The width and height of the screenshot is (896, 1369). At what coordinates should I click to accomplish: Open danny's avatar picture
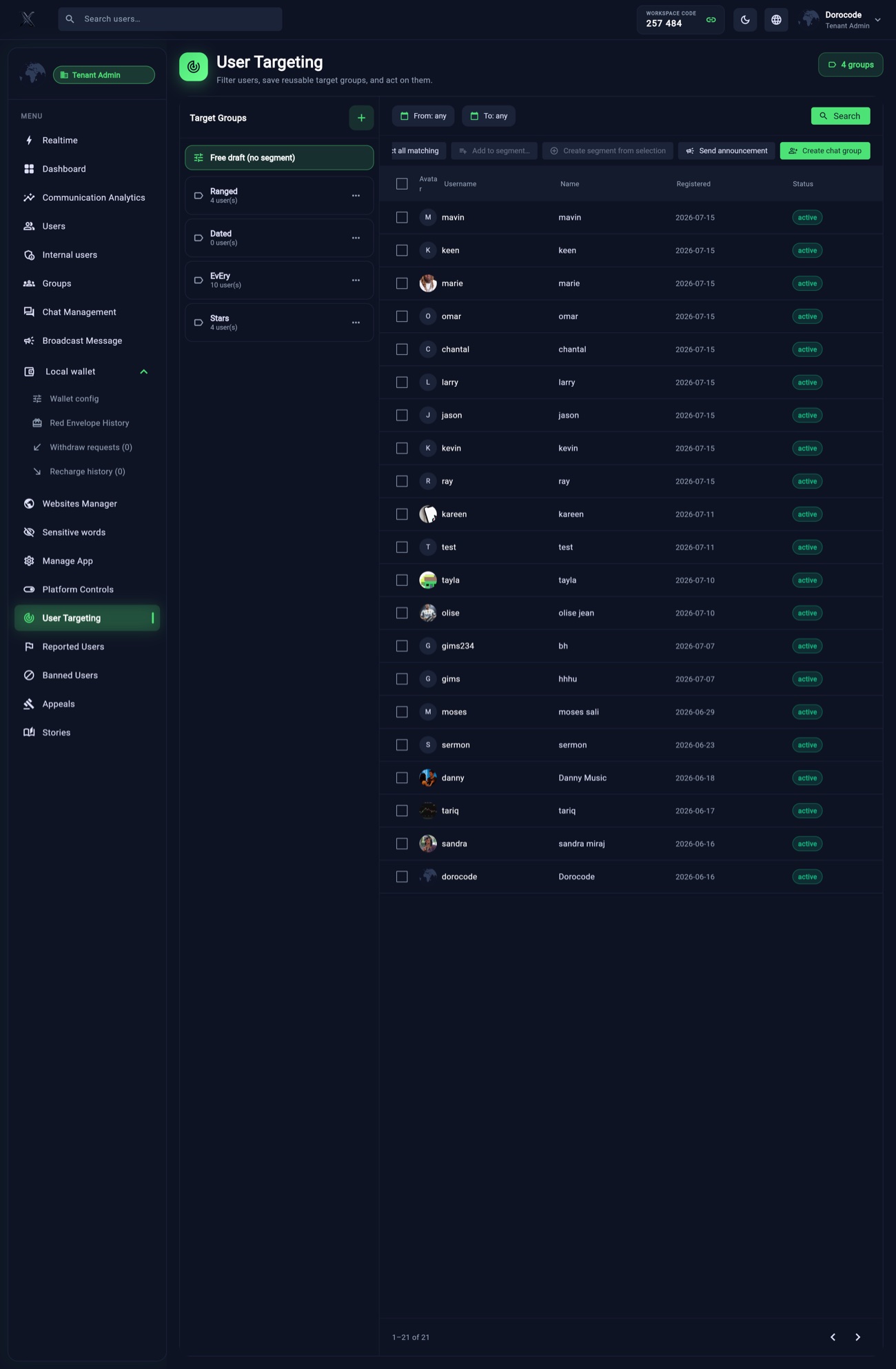428,778
